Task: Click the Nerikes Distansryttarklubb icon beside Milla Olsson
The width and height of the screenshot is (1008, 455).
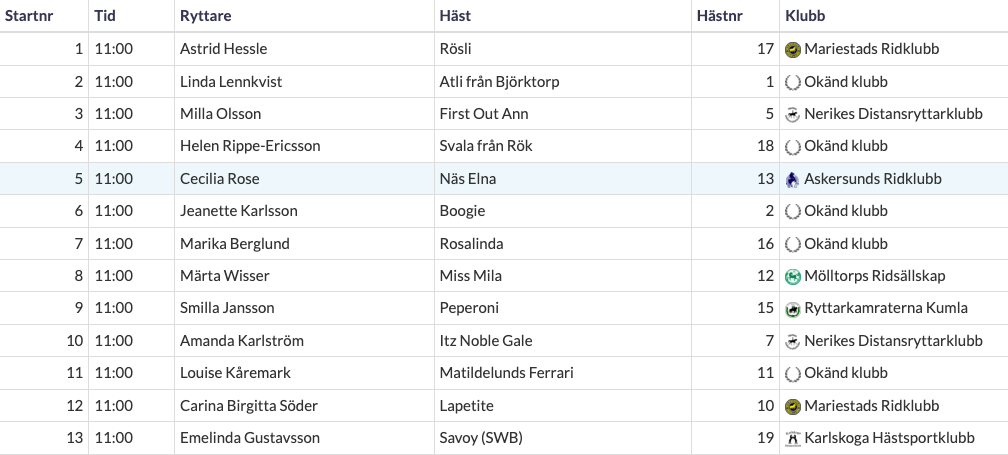Action: tap(793, 114)
